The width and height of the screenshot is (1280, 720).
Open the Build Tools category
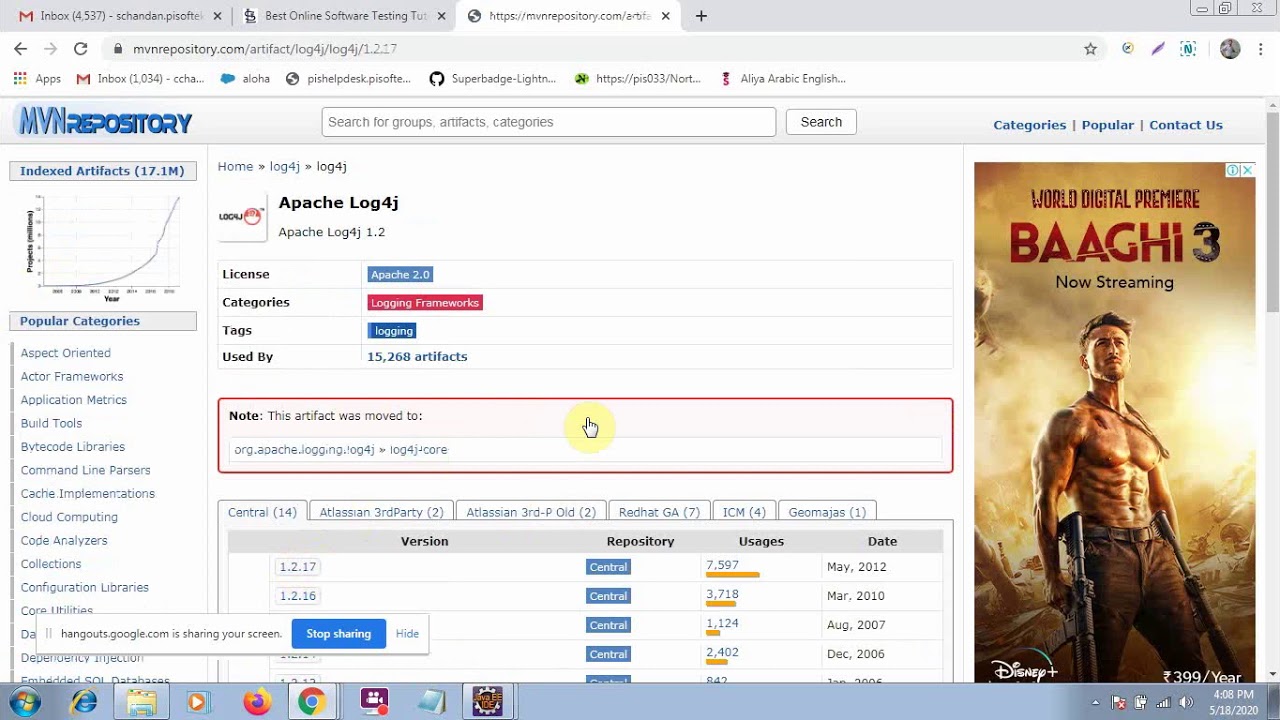(x=51, y=423)
